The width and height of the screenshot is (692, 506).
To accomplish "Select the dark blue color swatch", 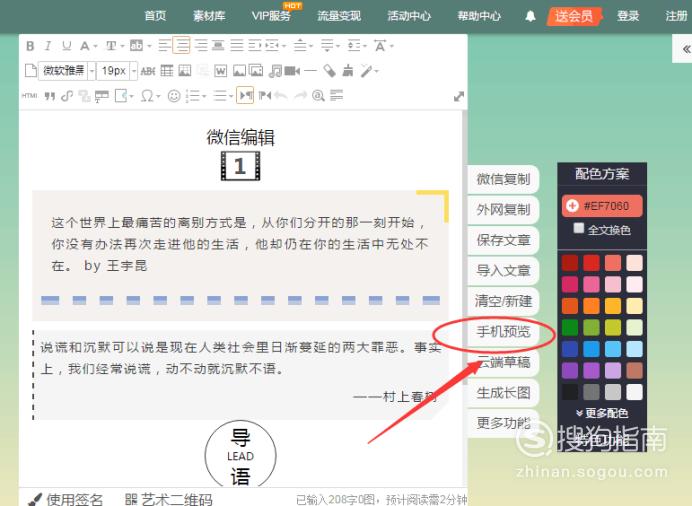I will tap(570, 349).
